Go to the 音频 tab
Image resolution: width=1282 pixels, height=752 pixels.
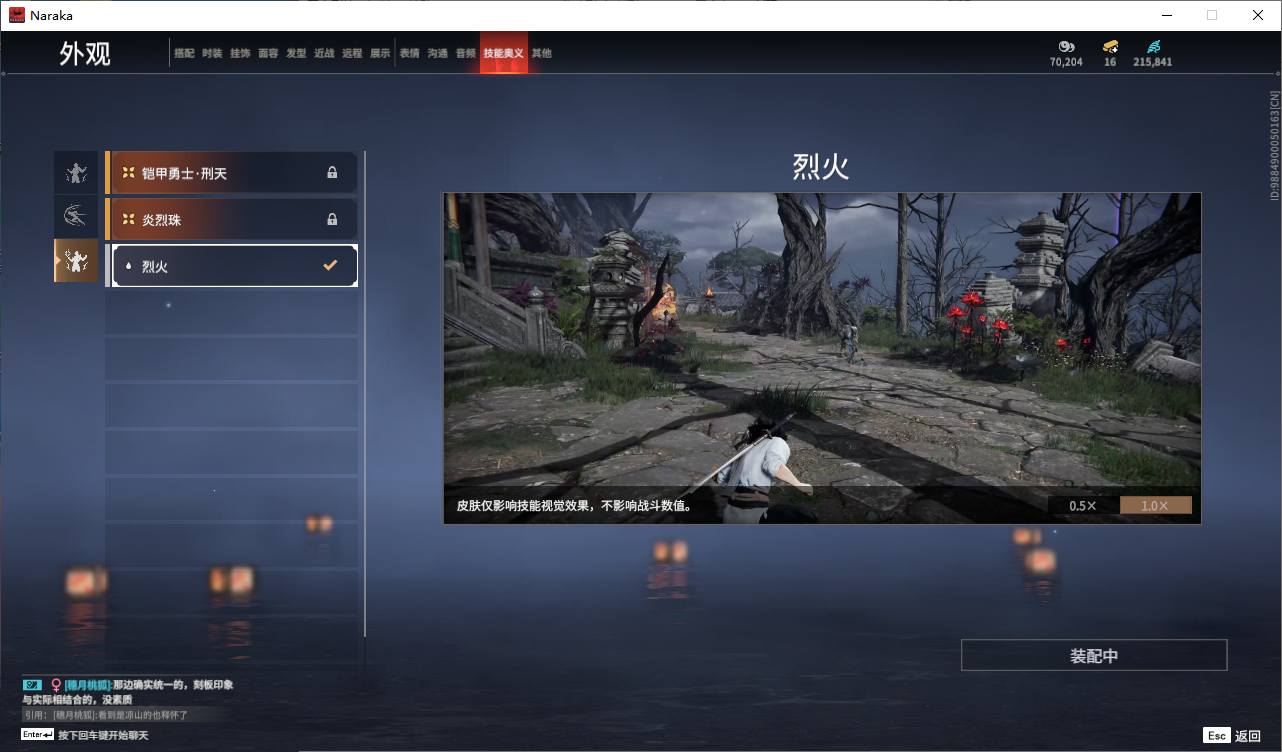pyautogui.click(x=466, y=53)
